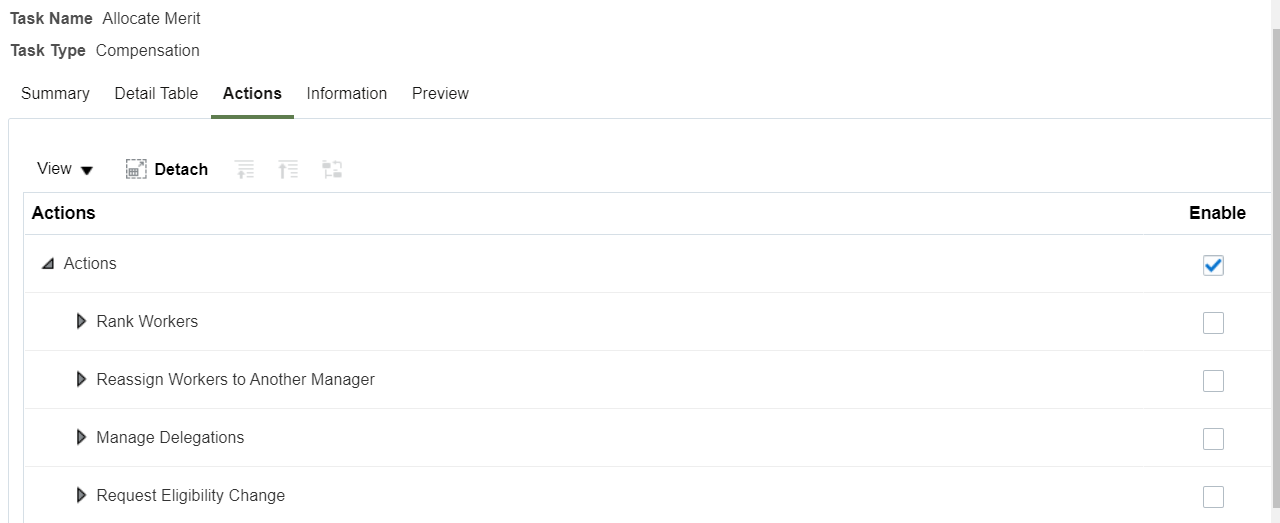Select the Preview tab

(x=440, y=94)
